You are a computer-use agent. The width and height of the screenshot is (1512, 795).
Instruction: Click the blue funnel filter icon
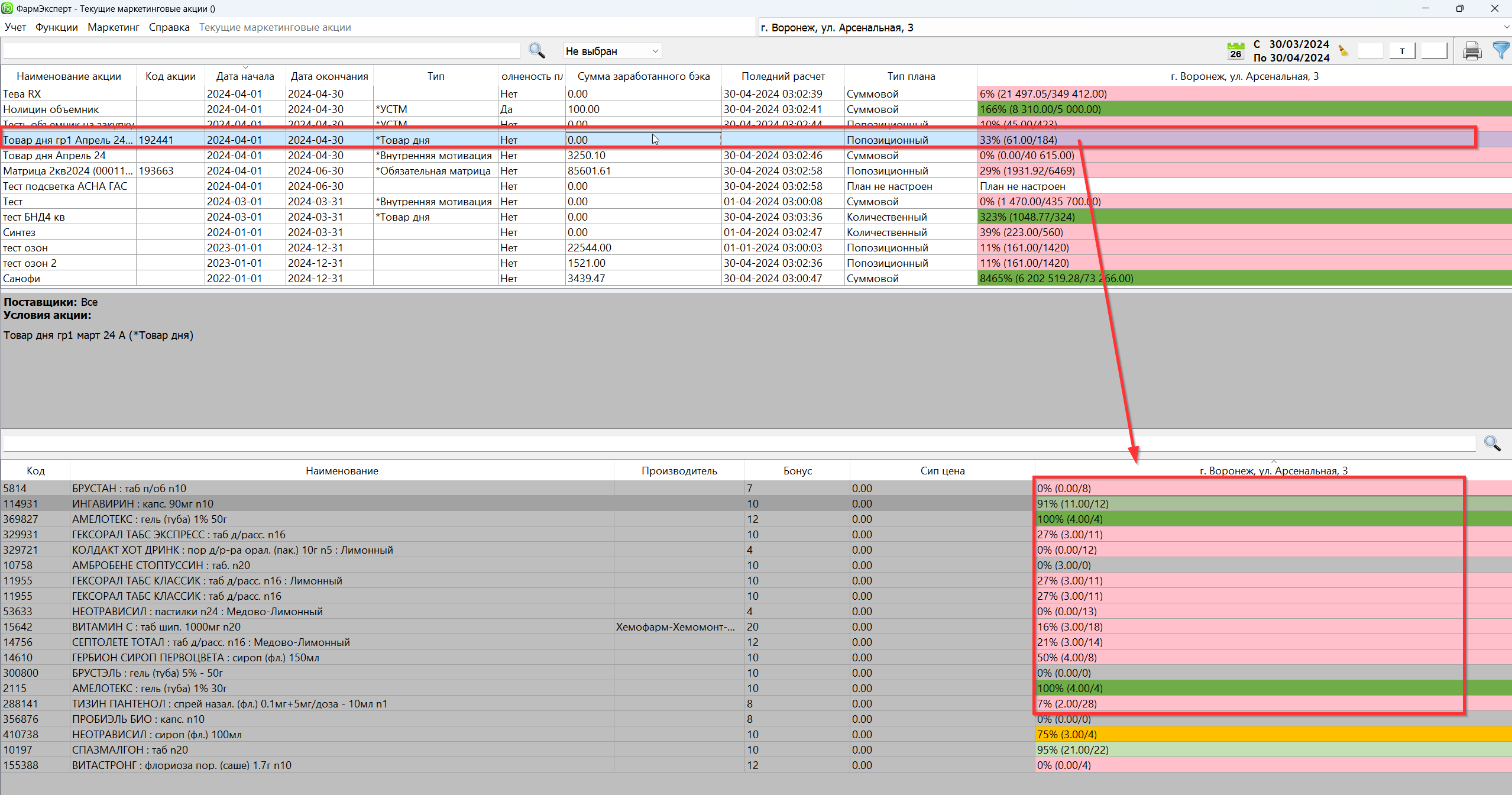(x=1500, y=51)
